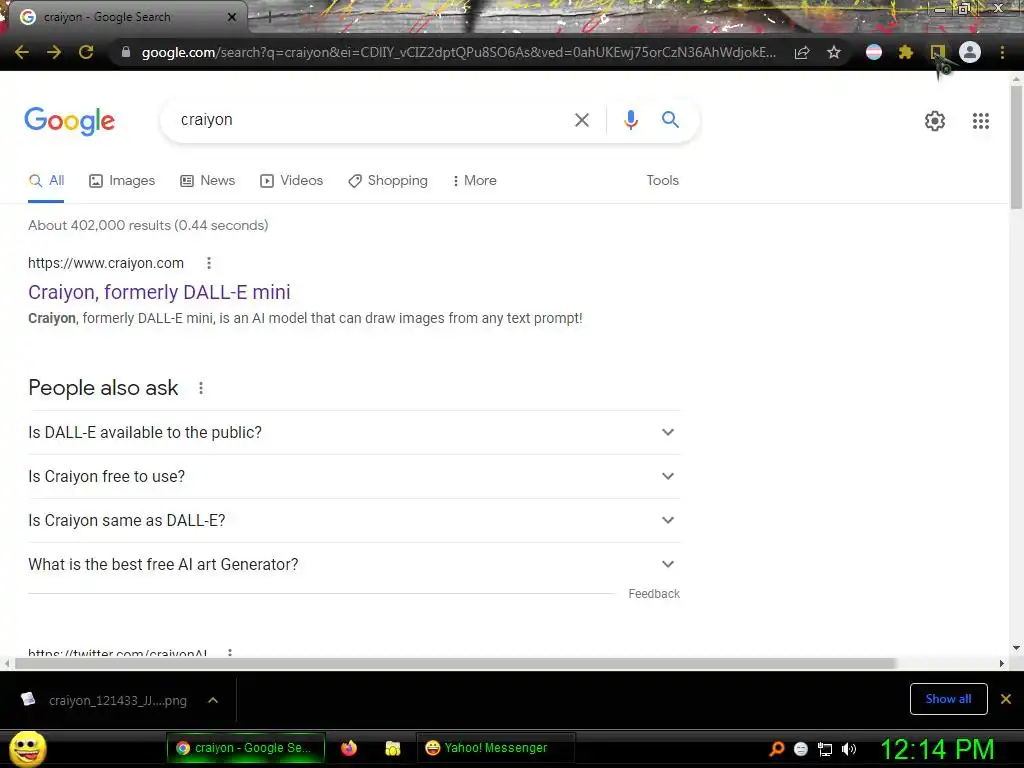This screenshot has height=768, width=1024.
Task: Close the downloads bar
Action: click(x=1006, y=699)
